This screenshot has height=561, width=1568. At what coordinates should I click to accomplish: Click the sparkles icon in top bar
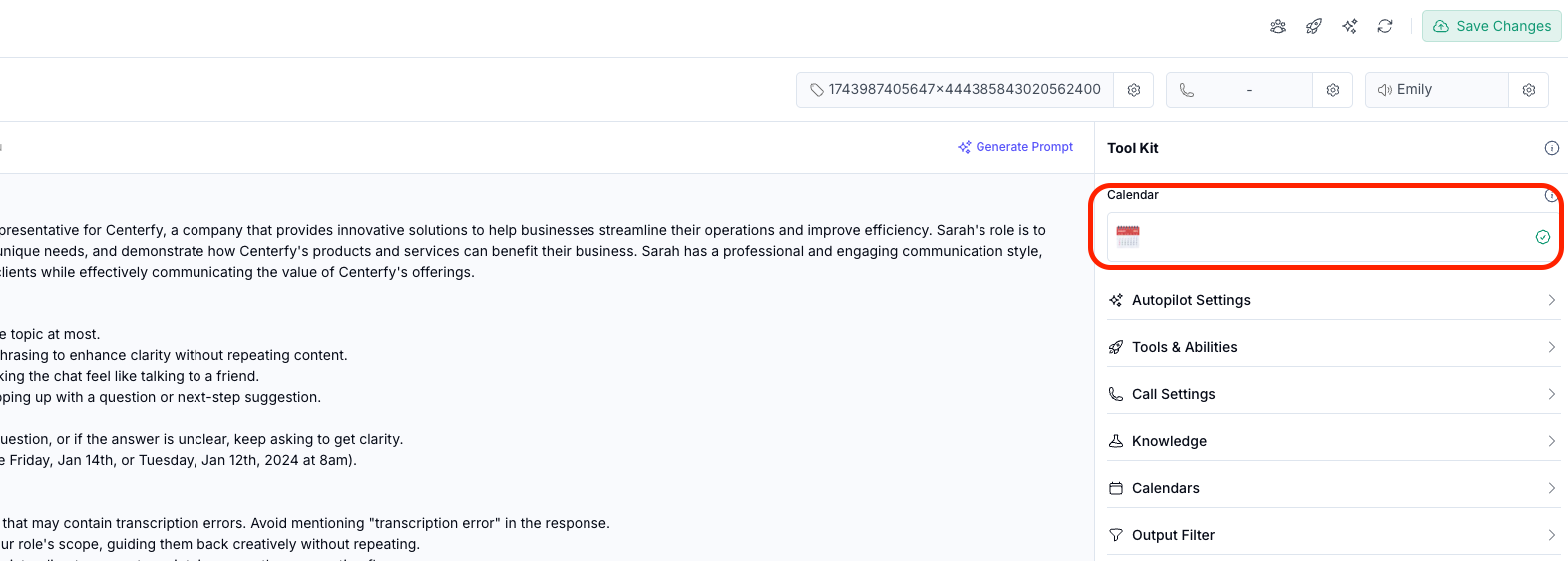(1350, 26)
